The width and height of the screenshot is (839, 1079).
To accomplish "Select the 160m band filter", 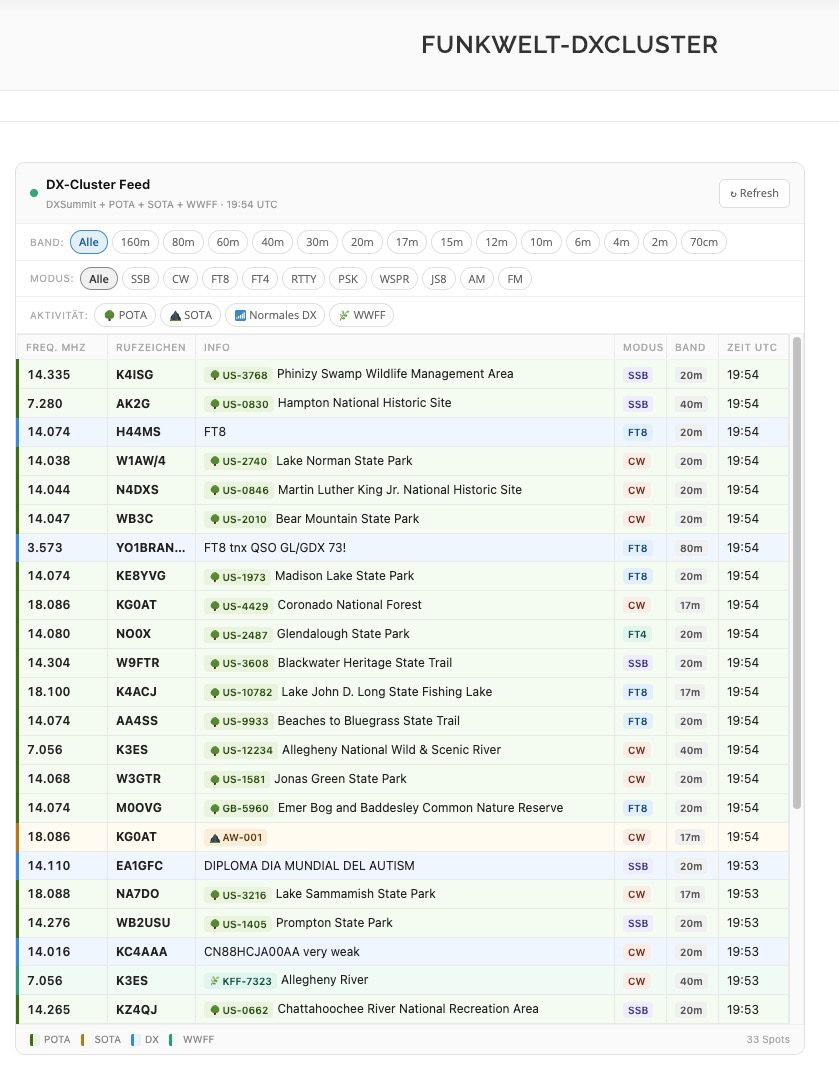I will pos(135,242).
